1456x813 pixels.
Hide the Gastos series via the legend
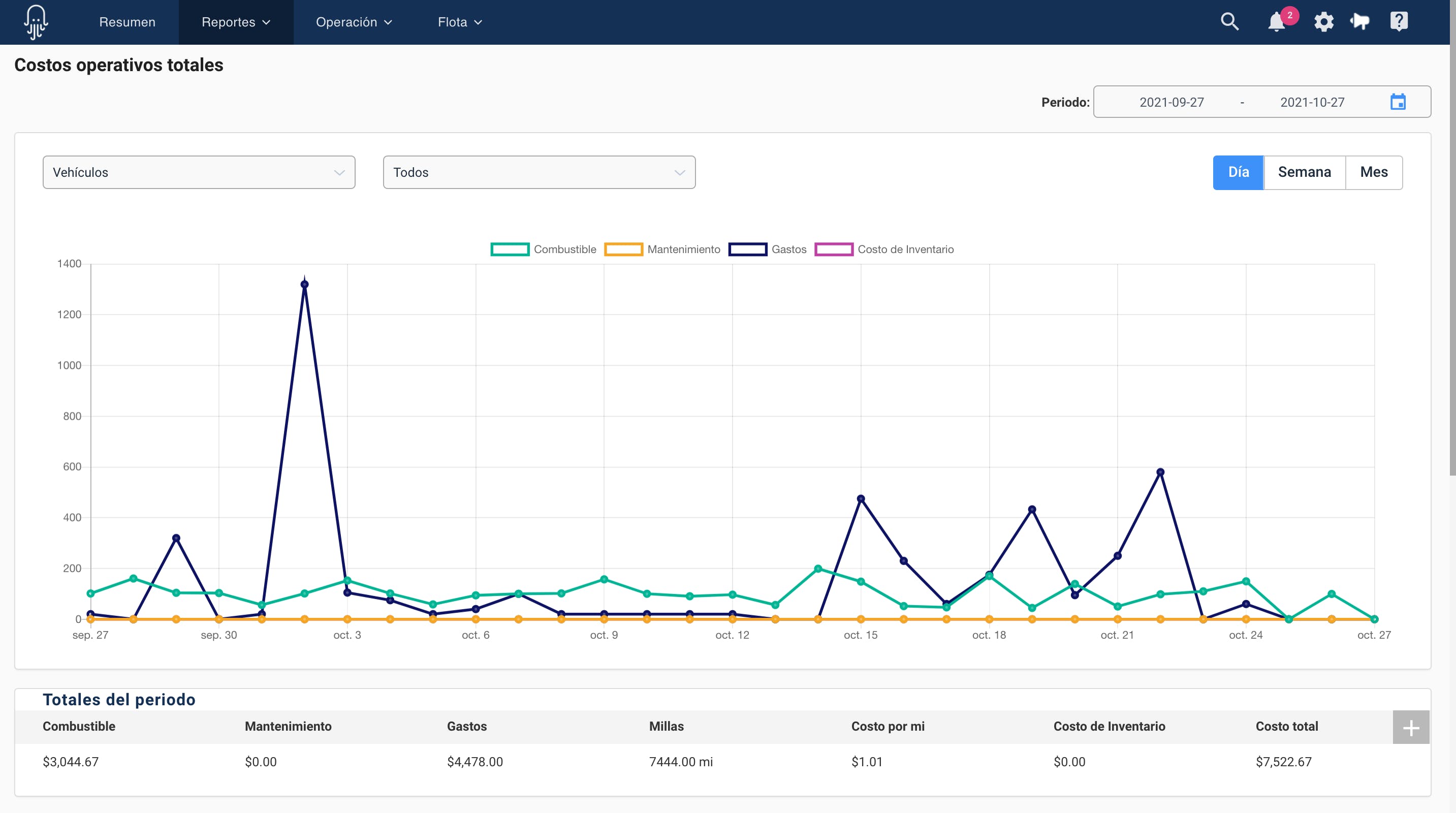point(767,249)
